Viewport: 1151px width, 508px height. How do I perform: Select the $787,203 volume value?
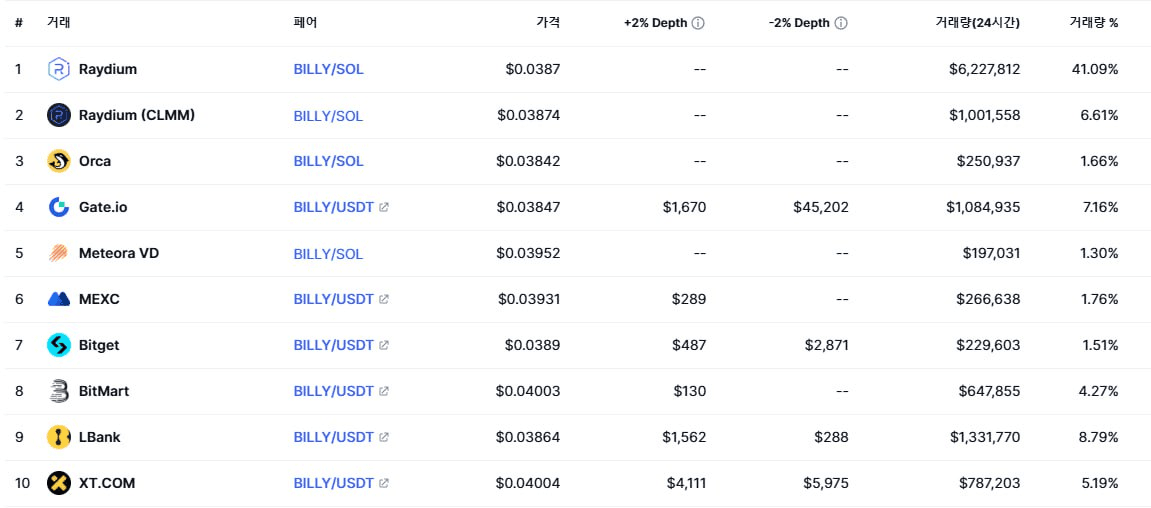pyautogui.click(x=990, y=483)
